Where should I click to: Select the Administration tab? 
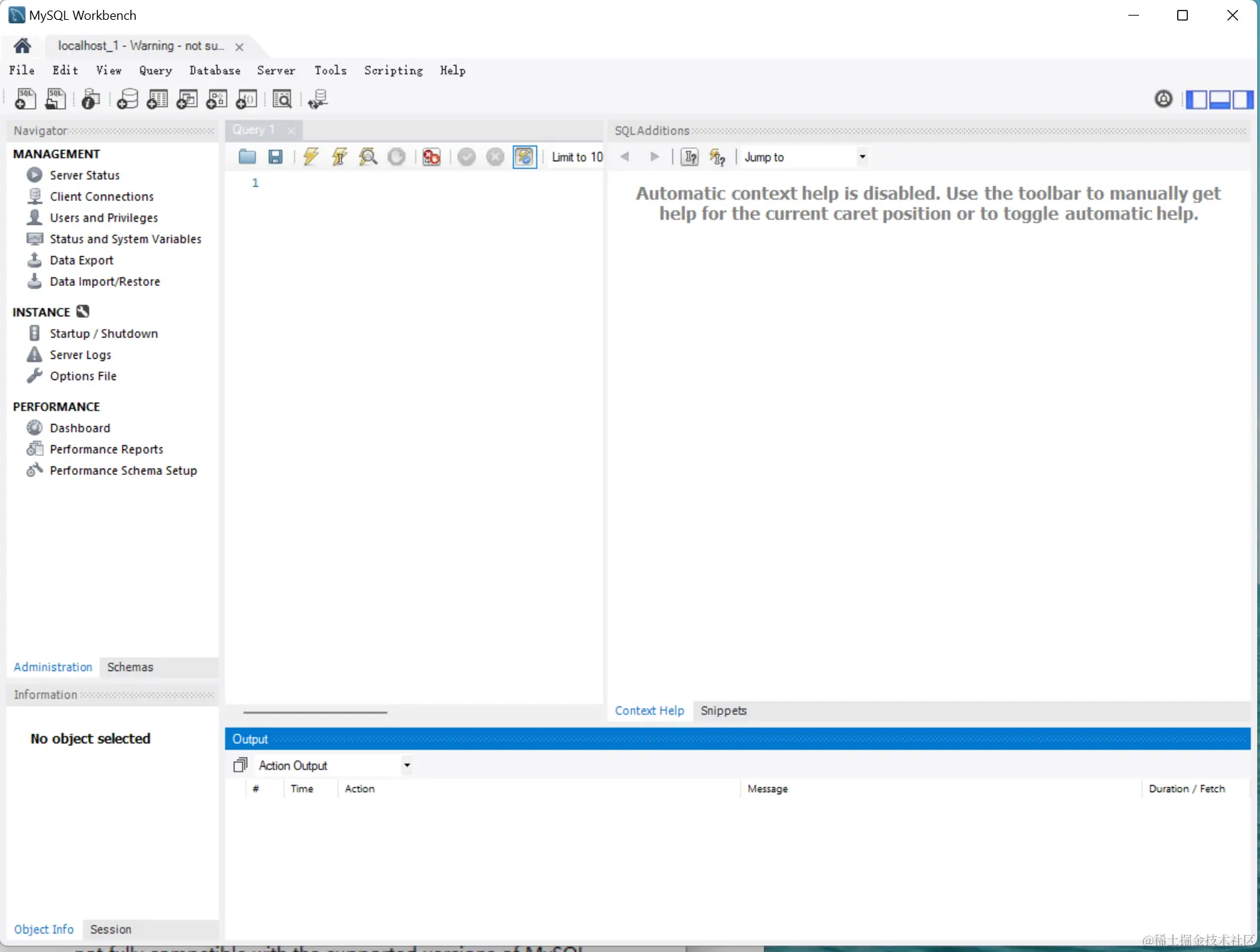click(53, 667)
